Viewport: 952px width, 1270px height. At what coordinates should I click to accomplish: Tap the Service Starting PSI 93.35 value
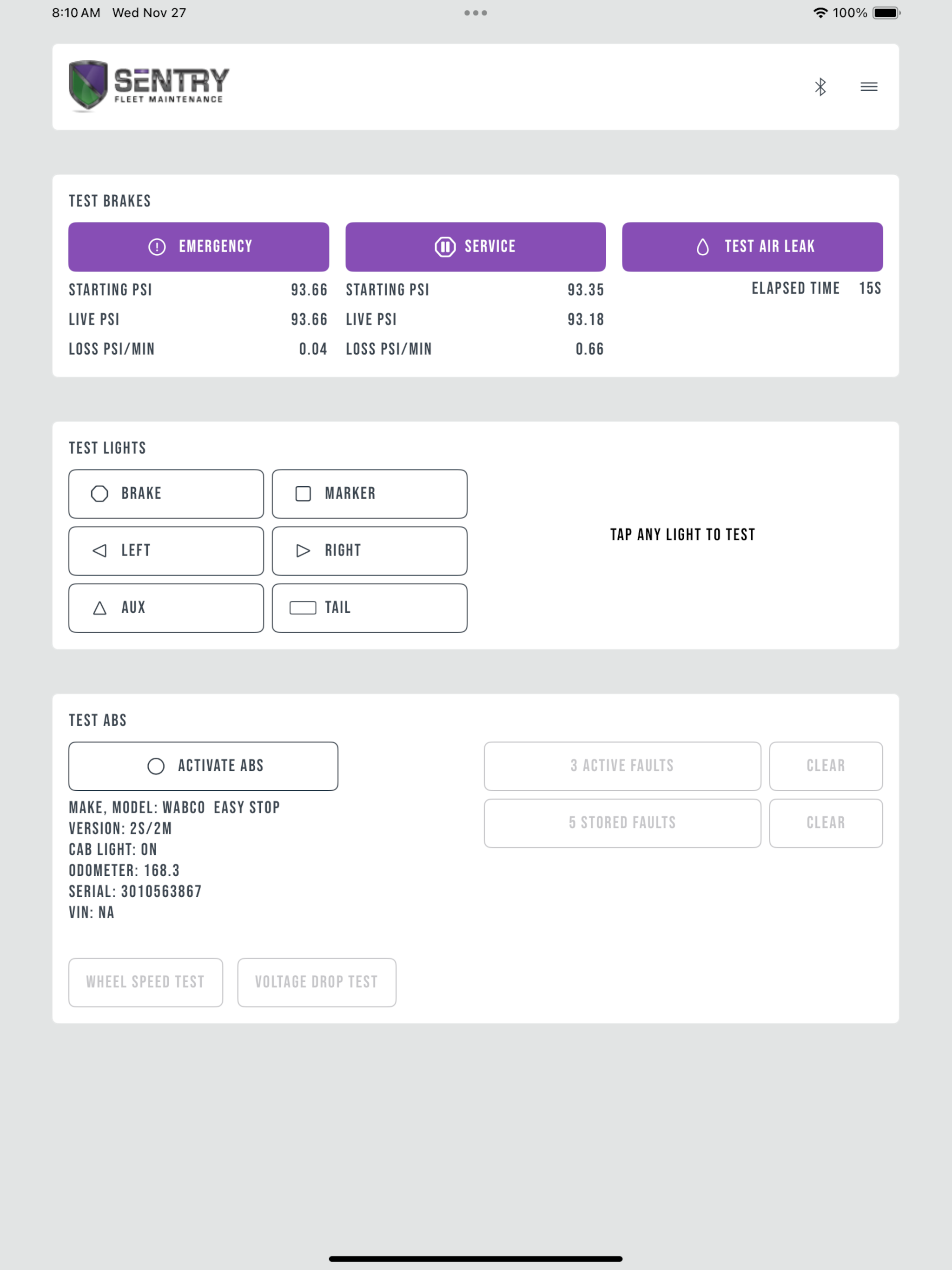click(586, 290)
